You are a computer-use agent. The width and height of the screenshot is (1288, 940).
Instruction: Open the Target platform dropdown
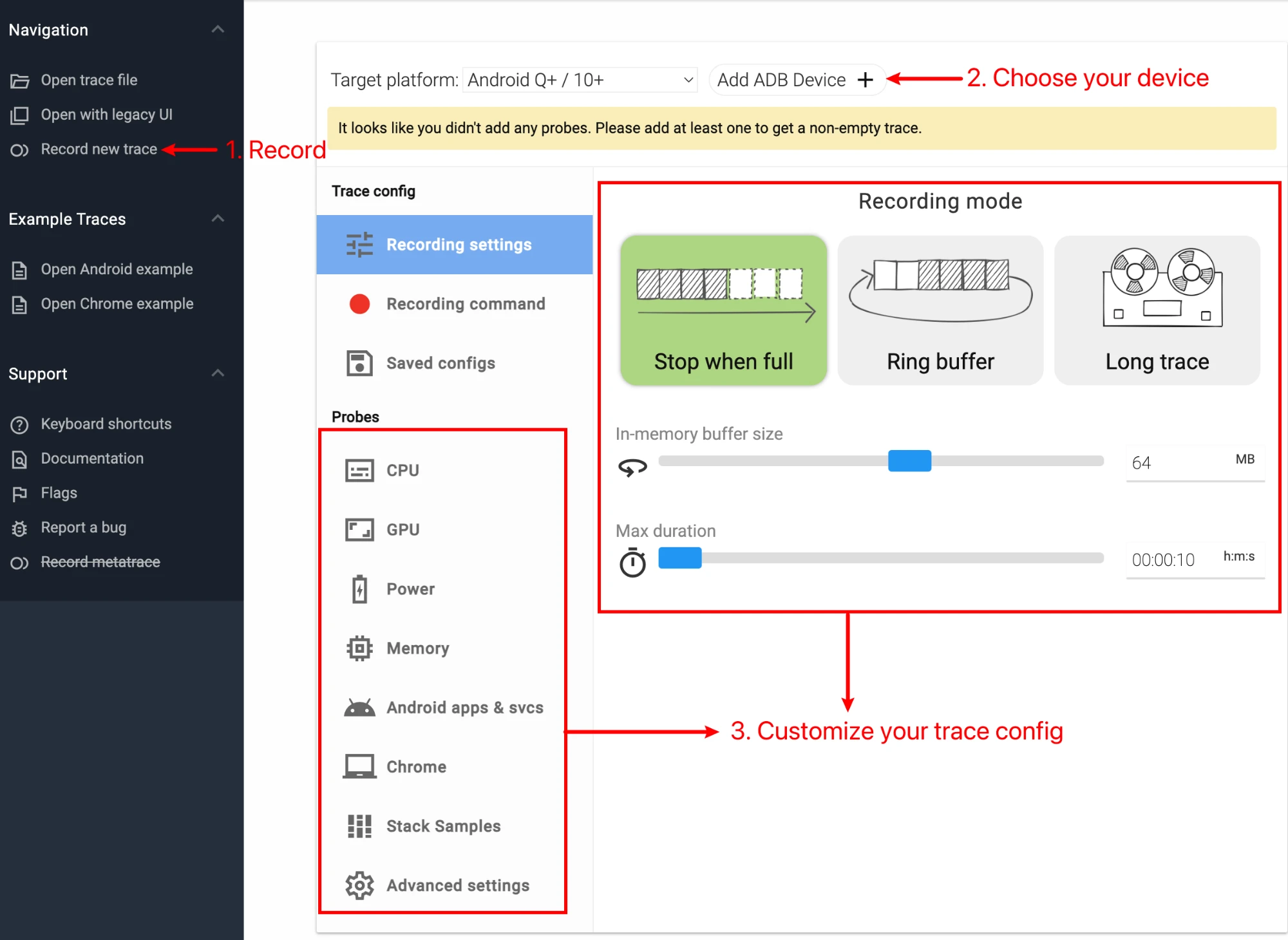(x=580, y=80)
